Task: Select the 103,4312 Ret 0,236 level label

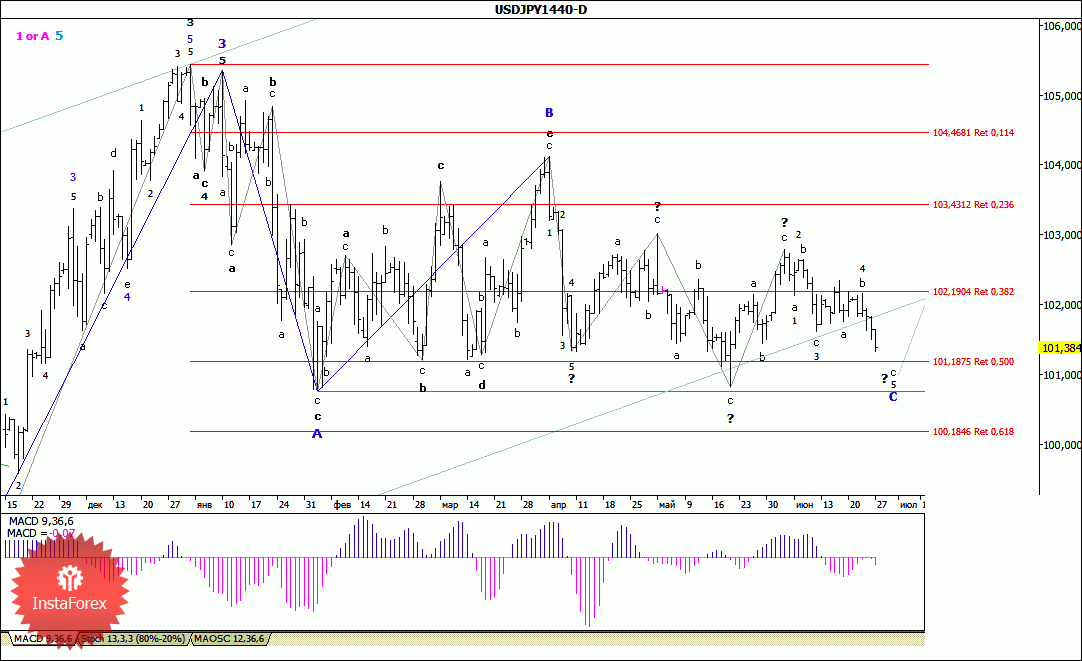Action: tap(973, 204)
